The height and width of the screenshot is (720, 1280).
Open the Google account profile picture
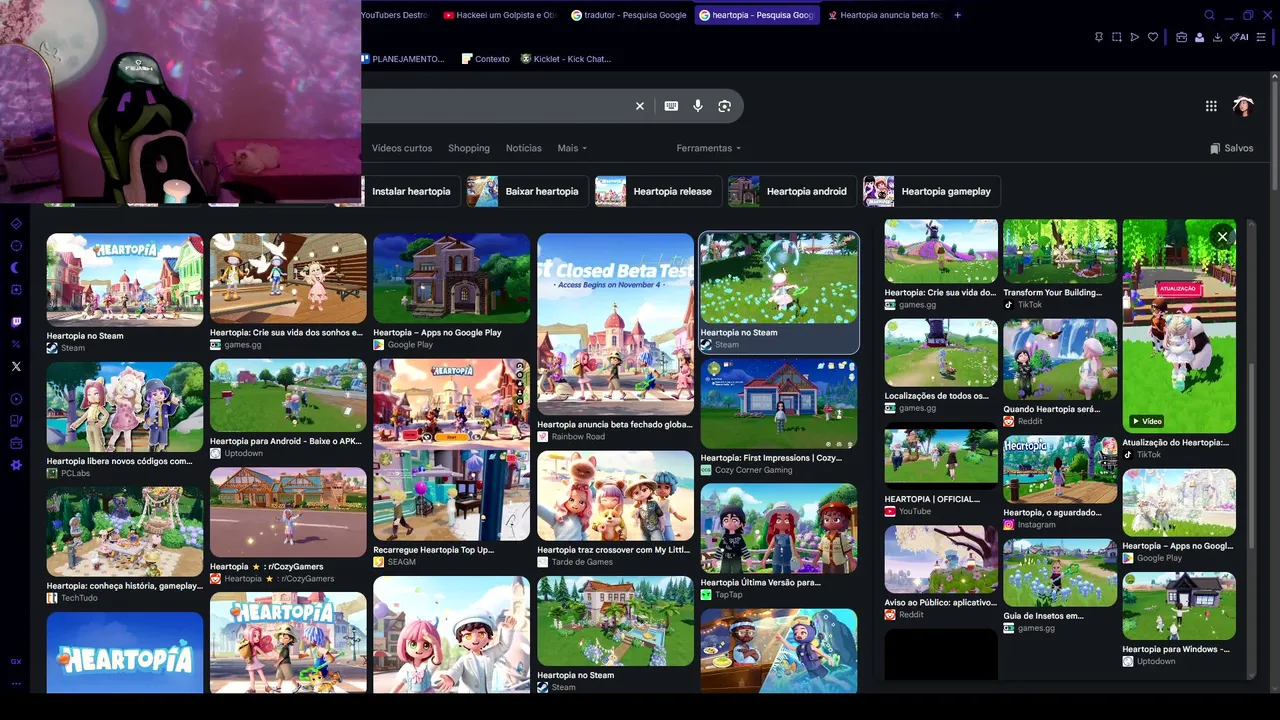[x=1243, y=106]
